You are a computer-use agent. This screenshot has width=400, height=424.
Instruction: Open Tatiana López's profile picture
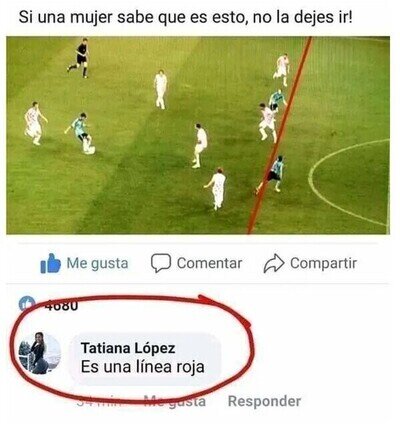point(40,353)
